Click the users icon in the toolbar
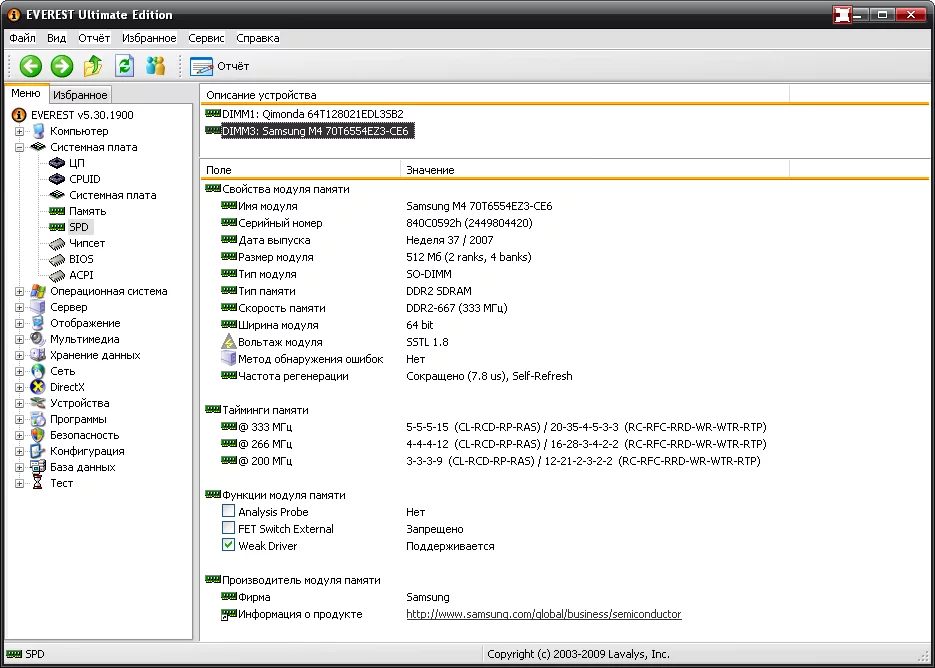The image size is (935, 668). click(x=155, y=66)
